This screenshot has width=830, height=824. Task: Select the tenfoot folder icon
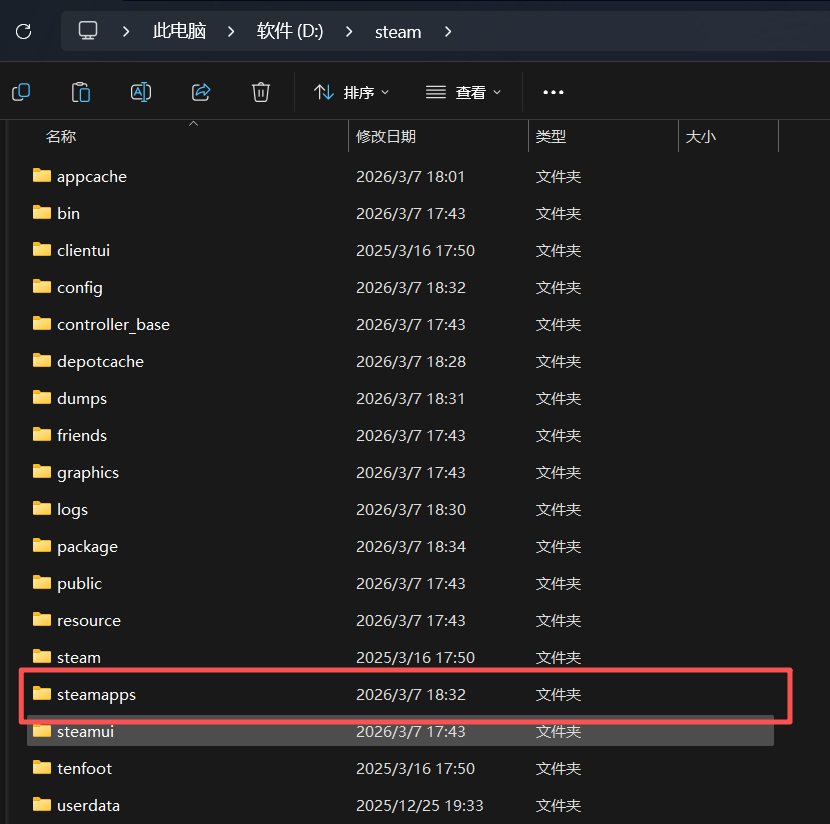[42, 767]
